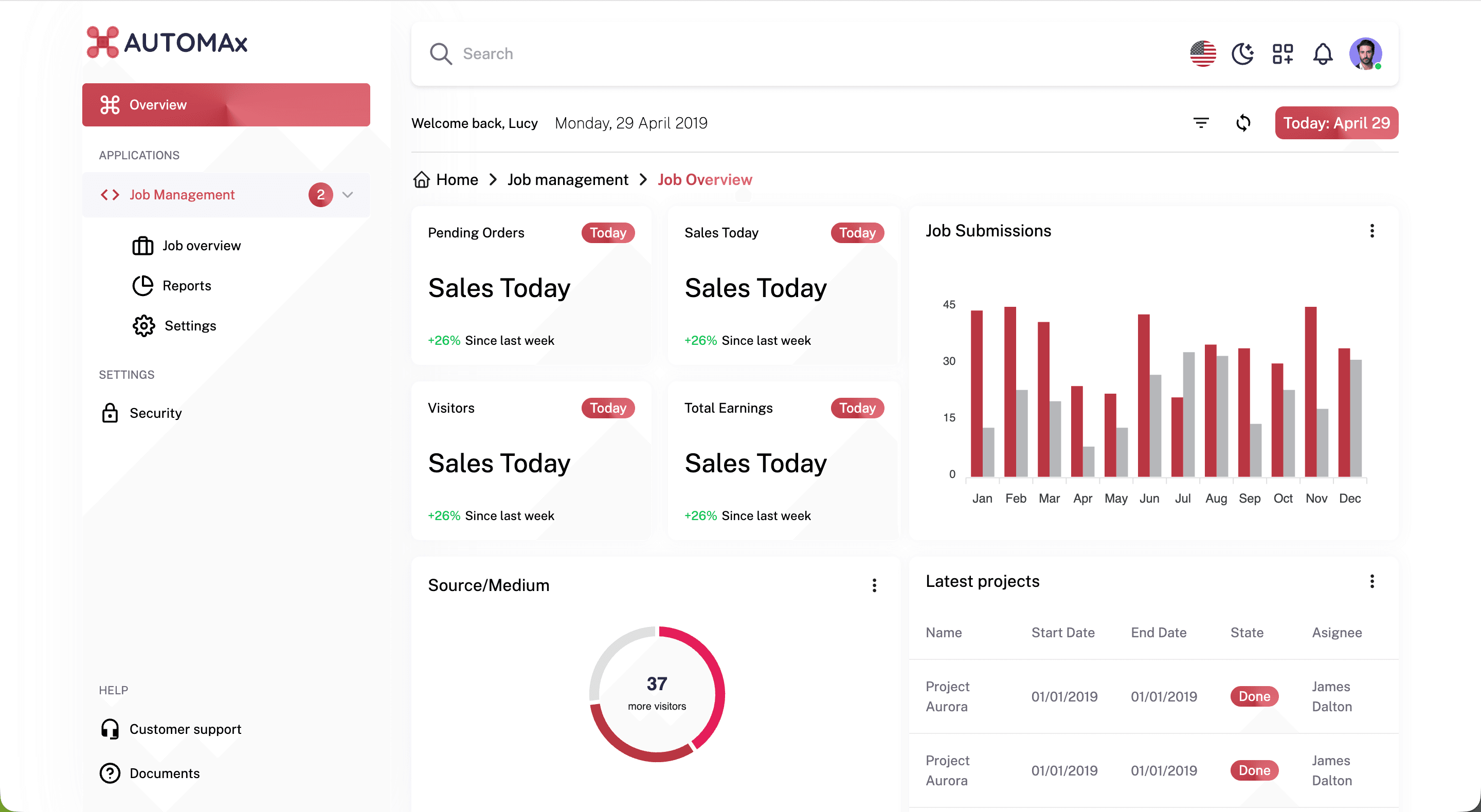The image size is (1481, 812).
Task: Collapse the Job Management chevron
Action: [347, 195]
